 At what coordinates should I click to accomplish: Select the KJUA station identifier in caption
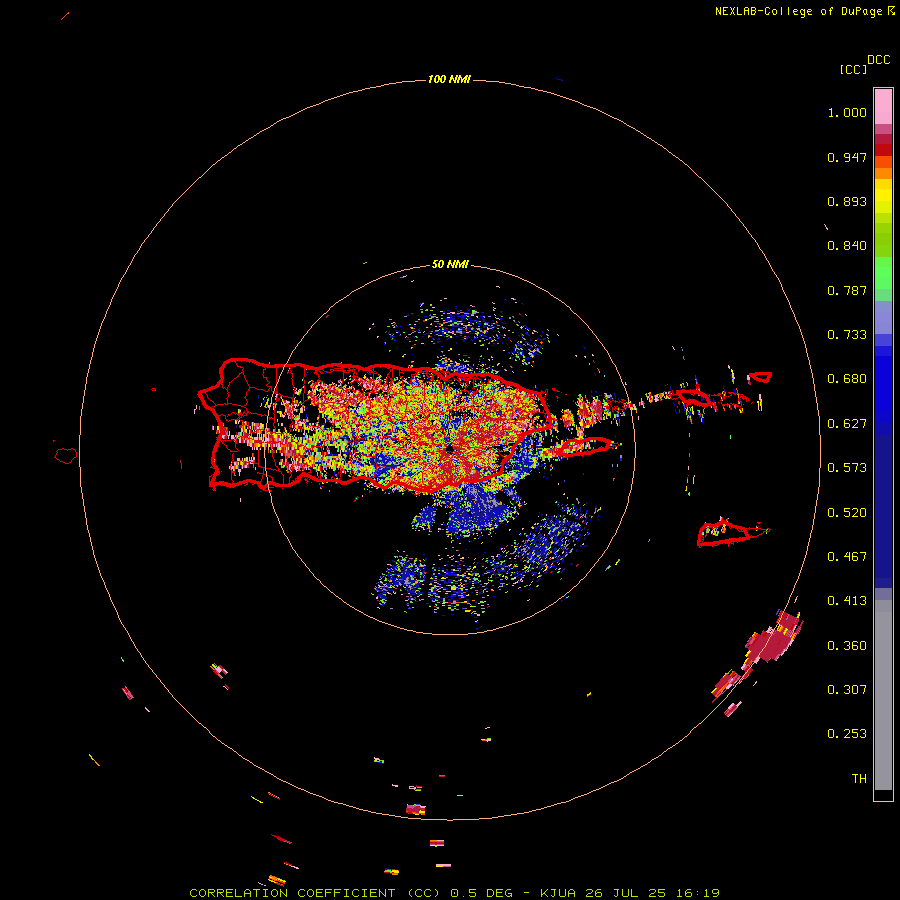557,893
